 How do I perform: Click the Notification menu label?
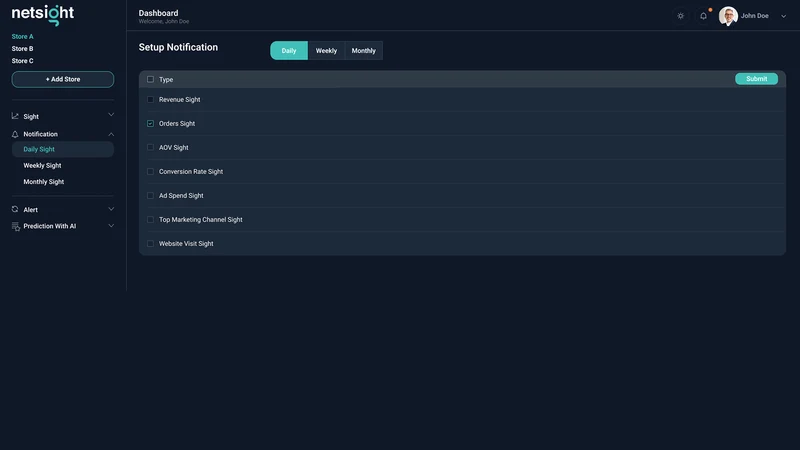tap(40, 134)
